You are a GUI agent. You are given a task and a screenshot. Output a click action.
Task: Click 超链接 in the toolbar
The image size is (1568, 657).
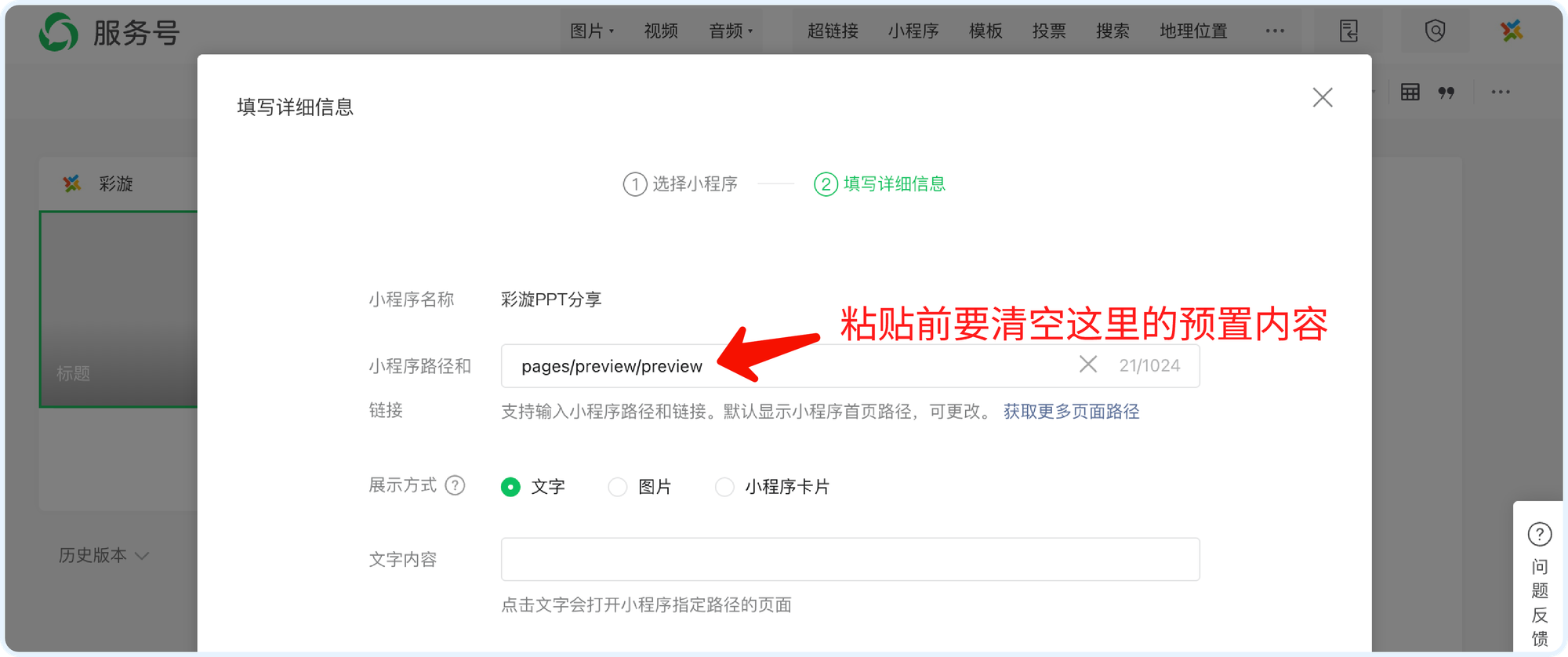(833, 31)
